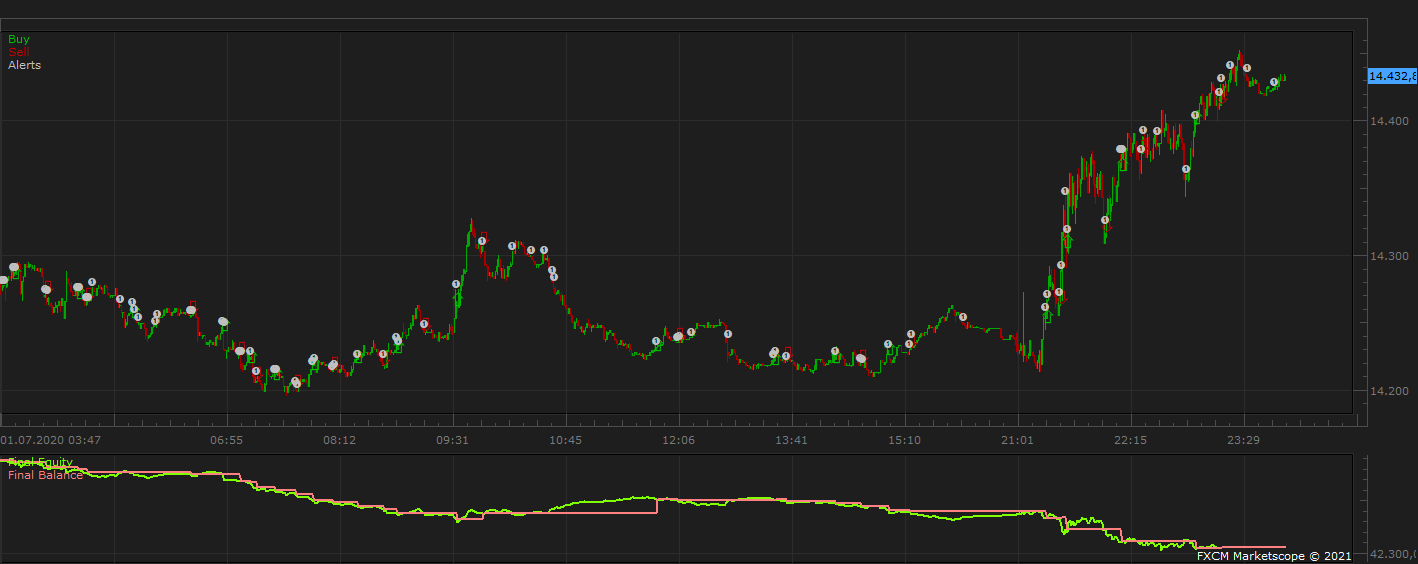This screenshot has height=564, width=1418.
Task: Click the Final Balance legend label
Action: click(45, 475)
